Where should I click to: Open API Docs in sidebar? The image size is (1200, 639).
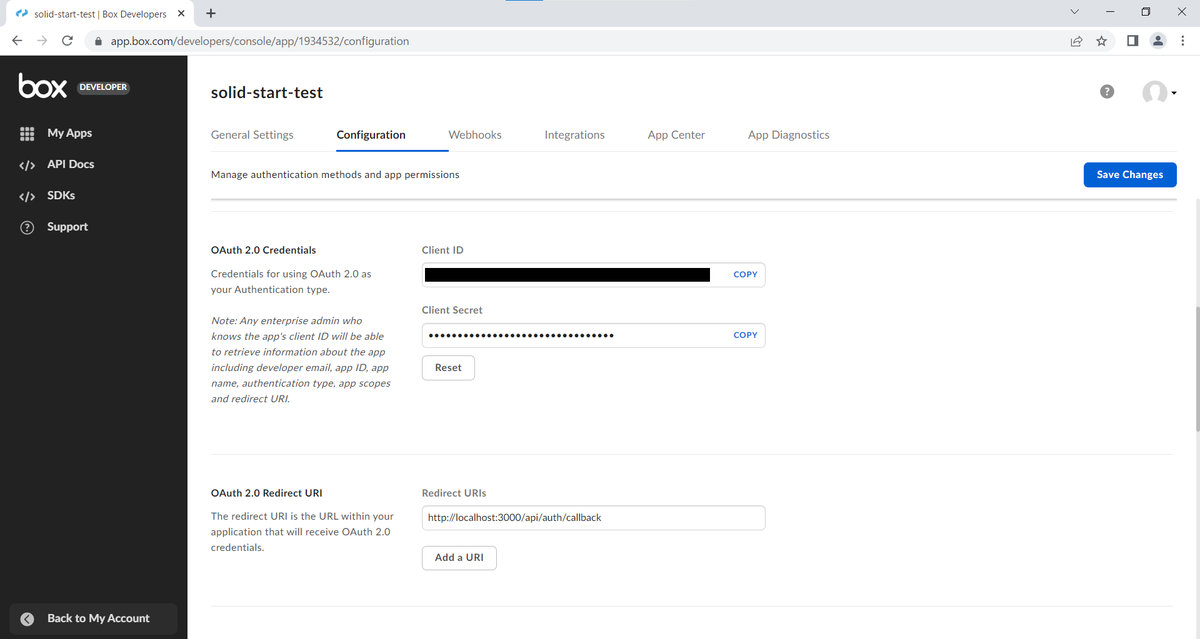point(70,164)
